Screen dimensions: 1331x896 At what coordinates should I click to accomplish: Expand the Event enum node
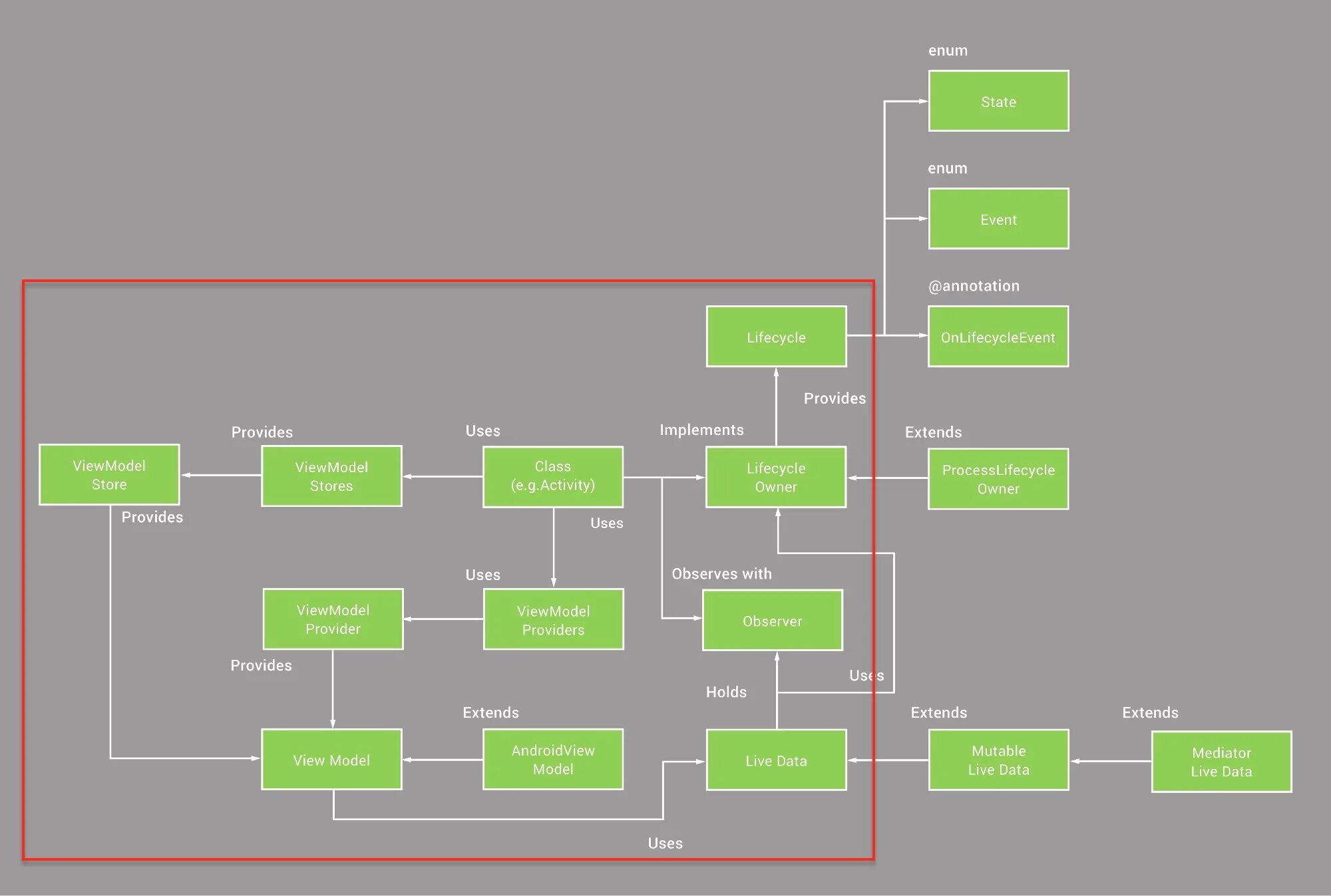[997, 218]
